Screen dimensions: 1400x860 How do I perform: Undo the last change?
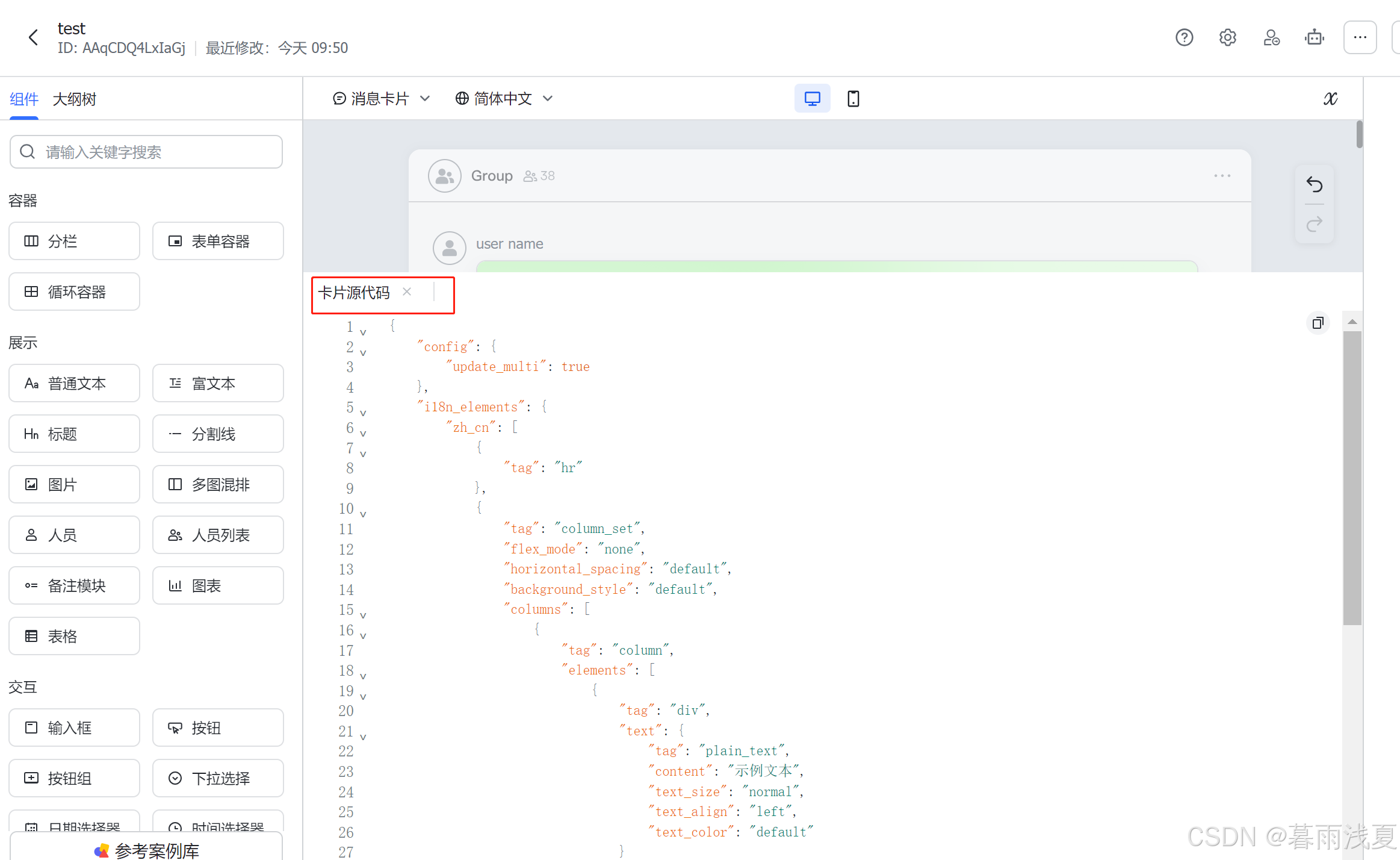click(1315, 184)
